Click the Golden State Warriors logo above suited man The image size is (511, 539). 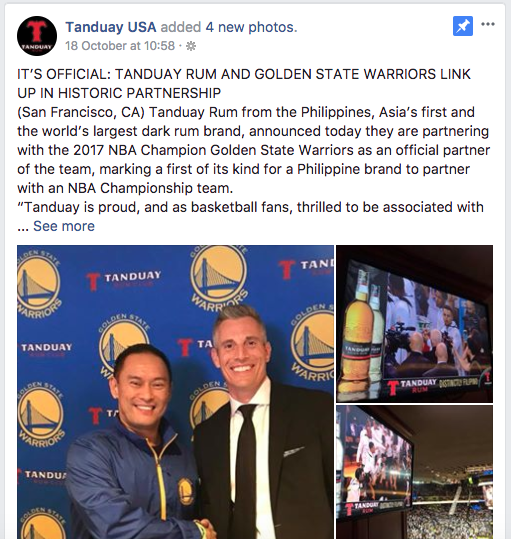pyautogui.click(x=219, y=277)
